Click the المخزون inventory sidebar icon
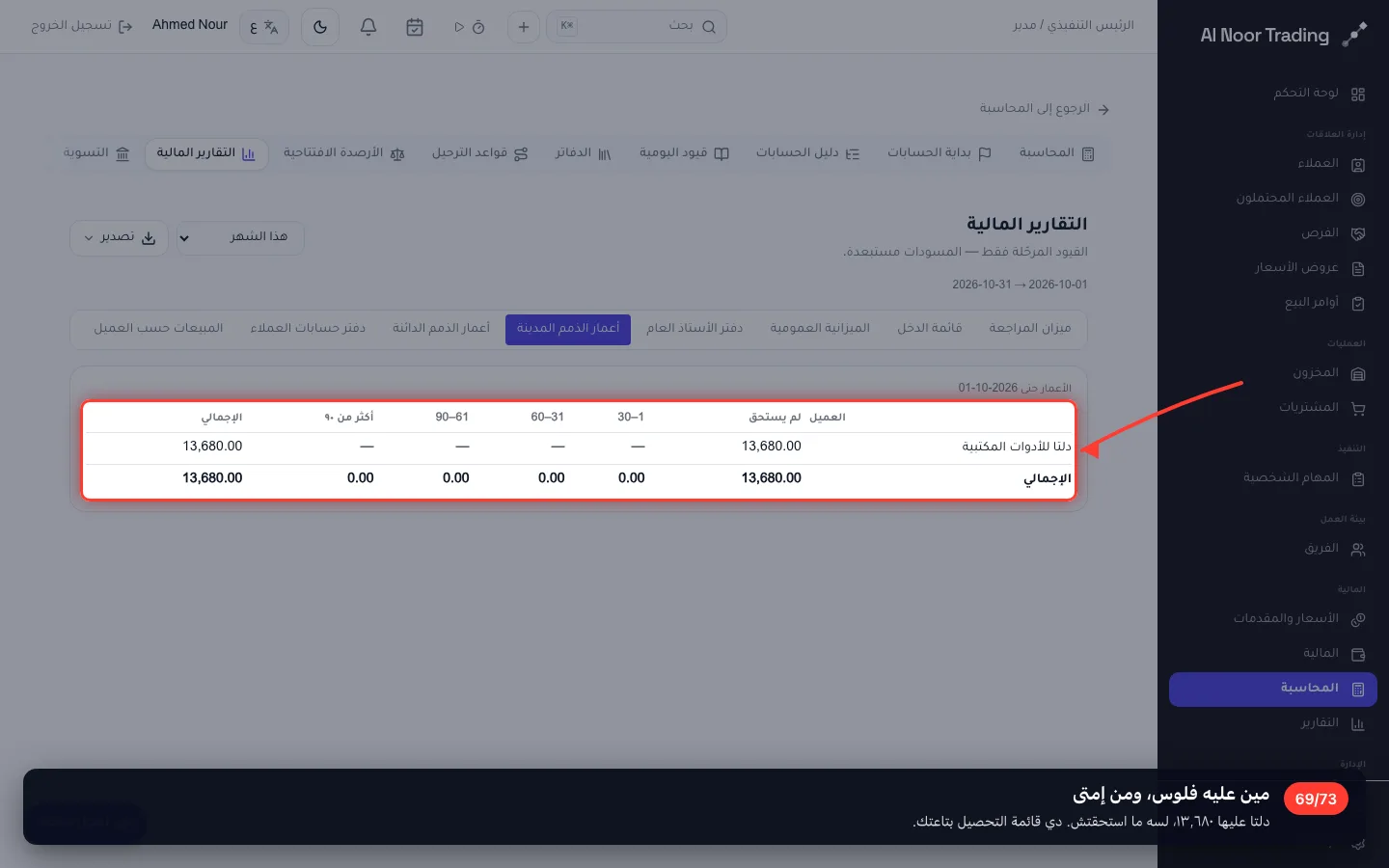The image size is (1389, 868). pyautogui.click(x=1358, y=374)
